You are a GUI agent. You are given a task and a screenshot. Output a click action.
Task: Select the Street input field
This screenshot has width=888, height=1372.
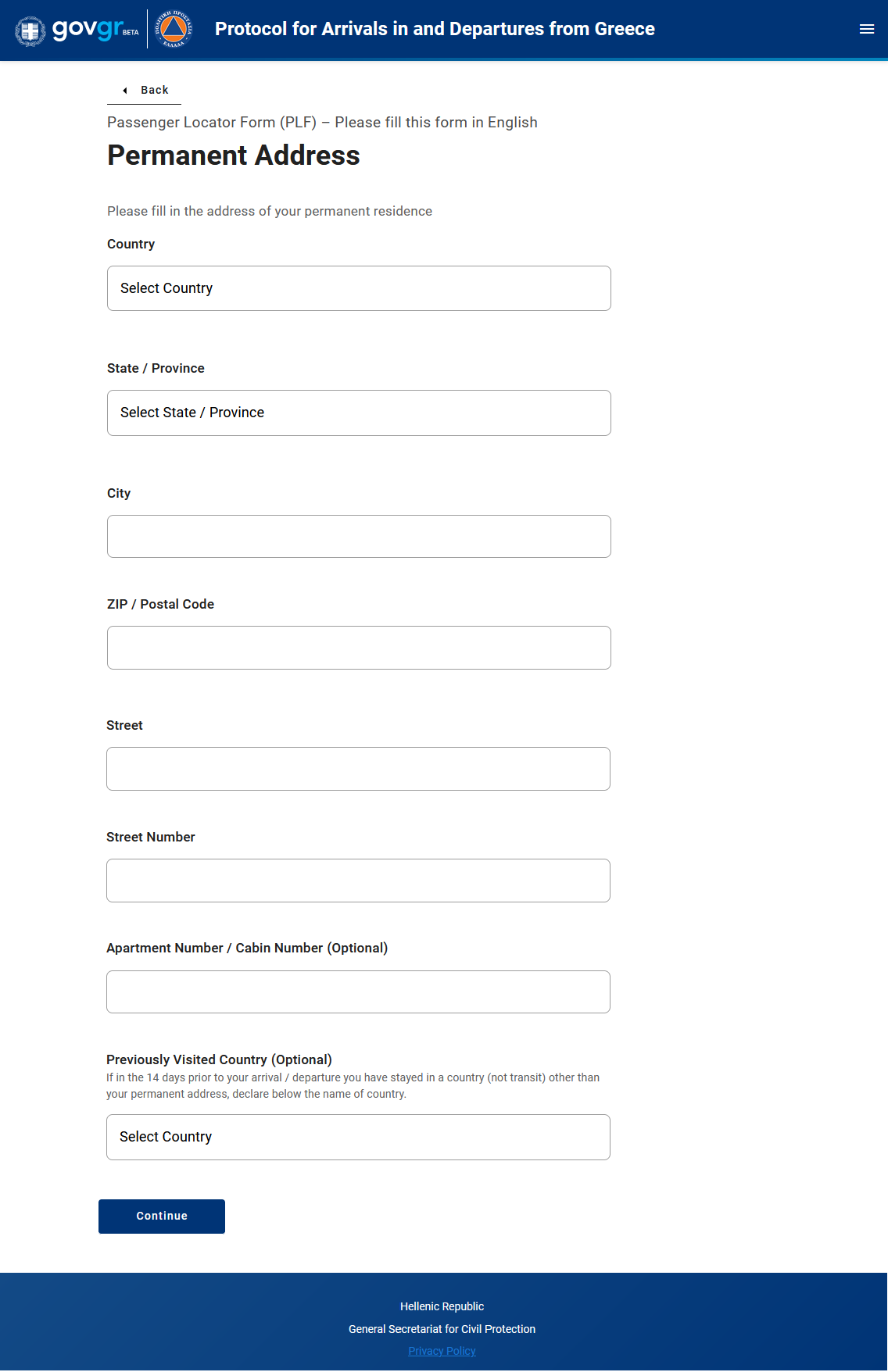coord(358,769)
